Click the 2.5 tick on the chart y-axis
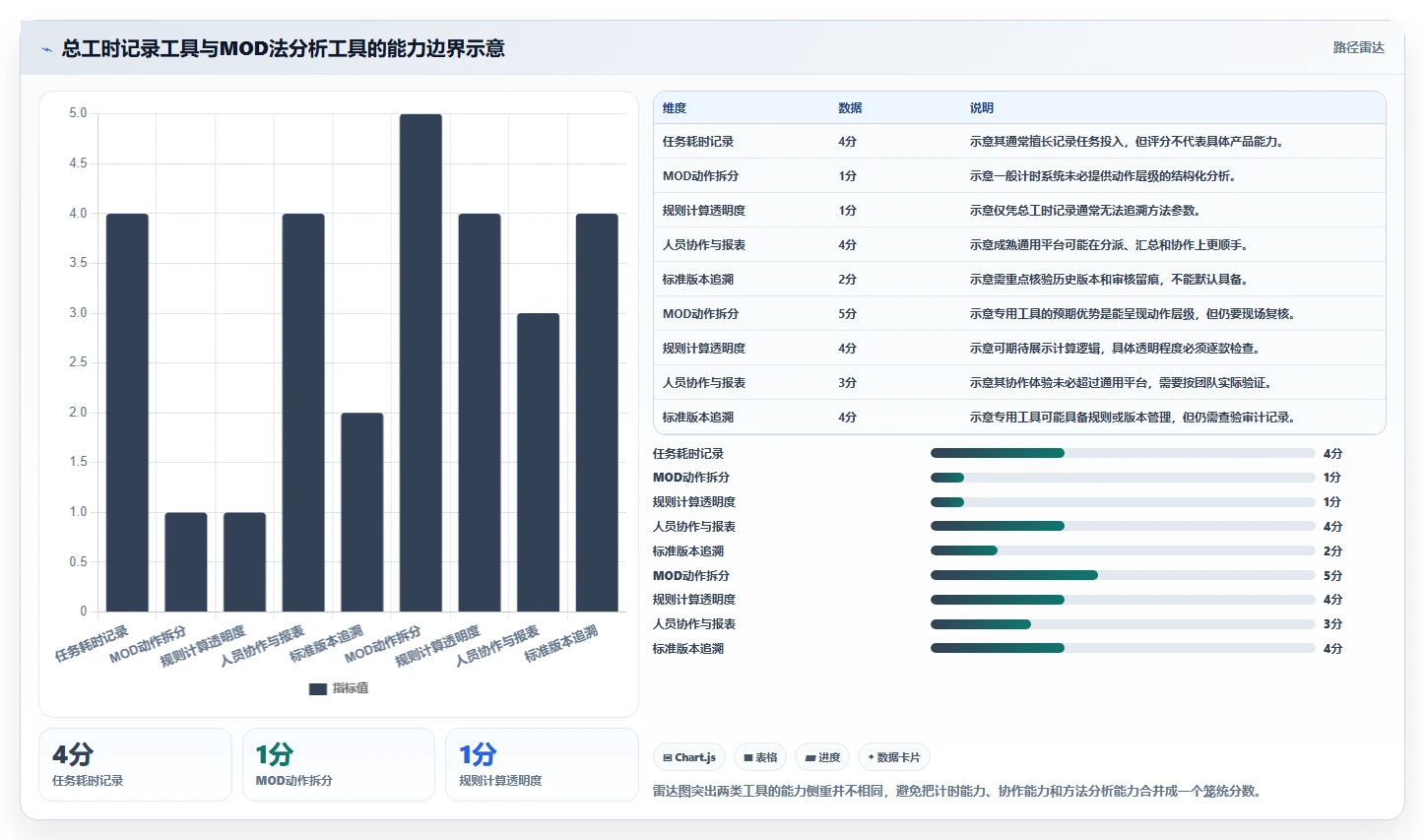Viewport: 1425px width, 840px height. pyautogui.click(x=78, y=362)
